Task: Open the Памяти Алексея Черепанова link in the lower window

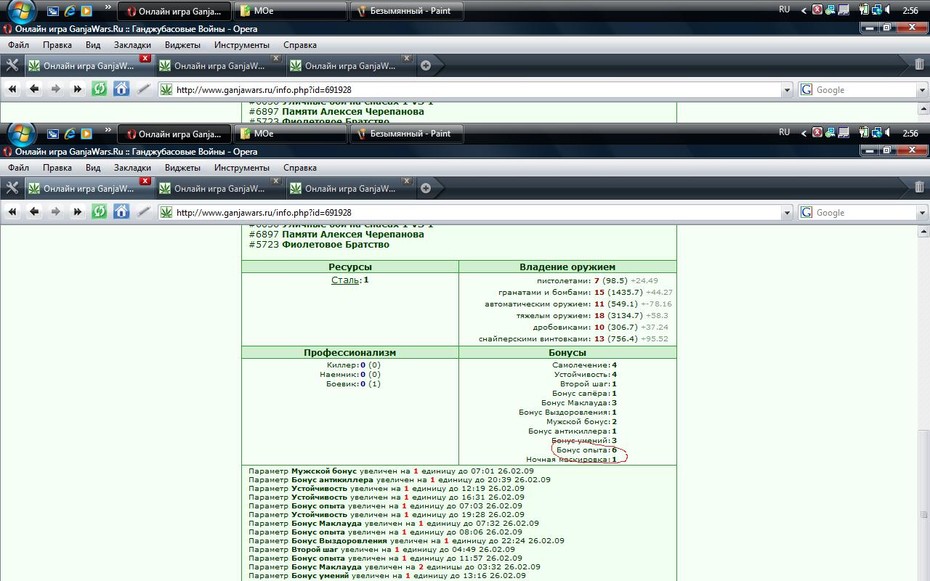Action: 352,234
